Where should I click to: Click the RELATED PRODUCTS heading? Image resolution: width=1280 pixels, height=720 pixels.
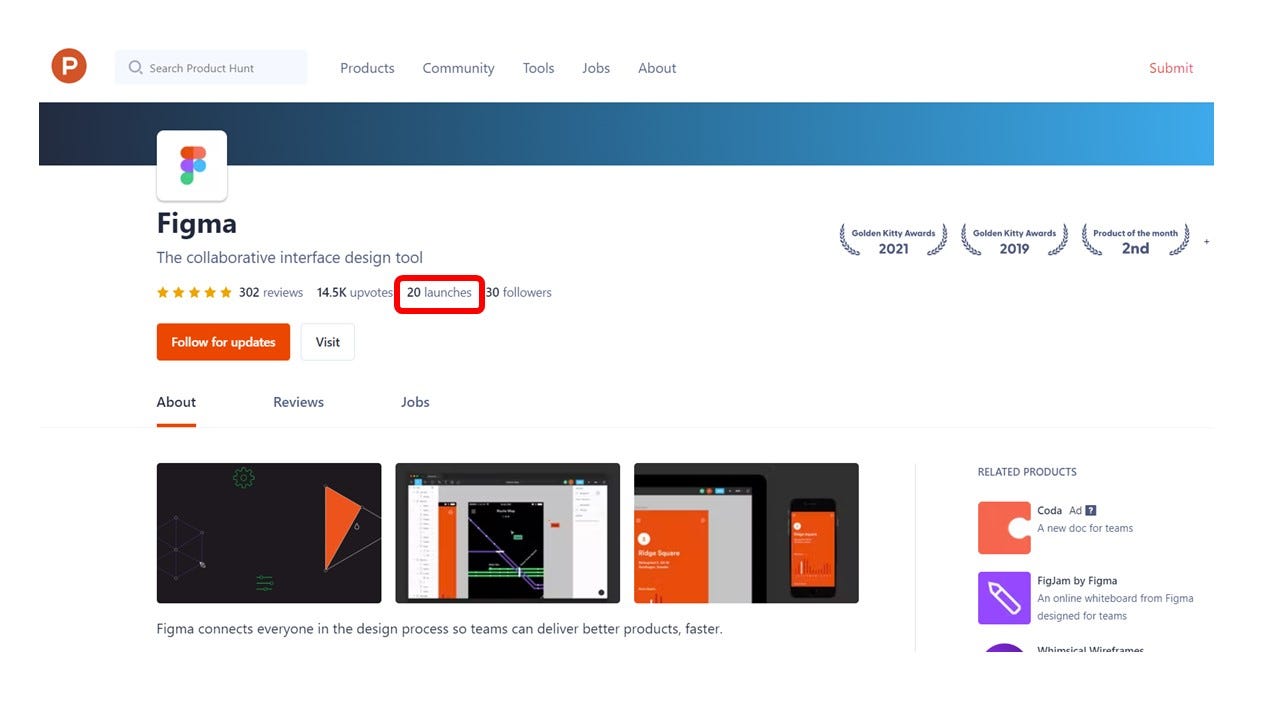pos(1027,472)
